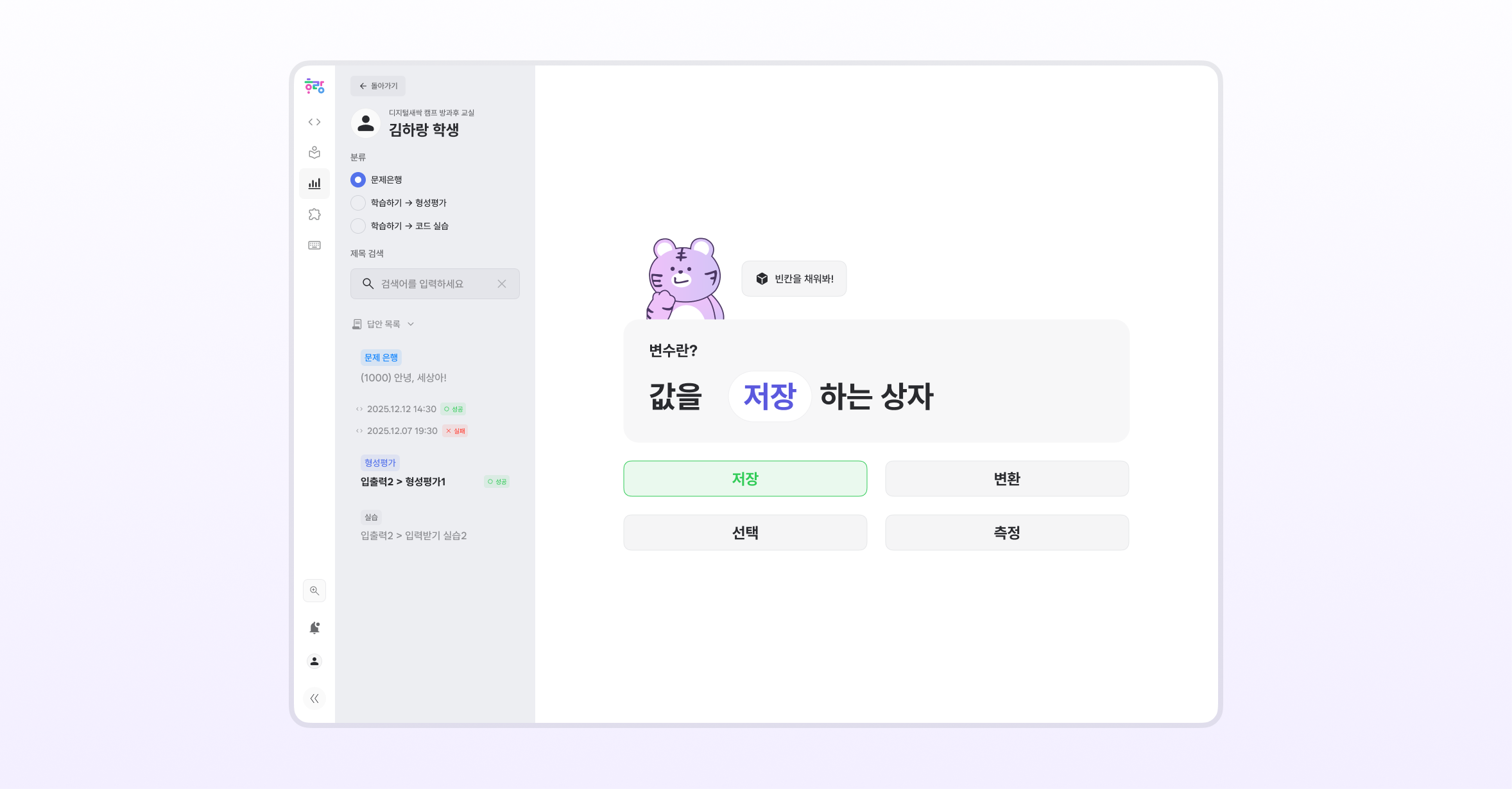Go back with the 돌아가기 button
This screenshot has height=789, width=1512.
click(x=378, y=86)
